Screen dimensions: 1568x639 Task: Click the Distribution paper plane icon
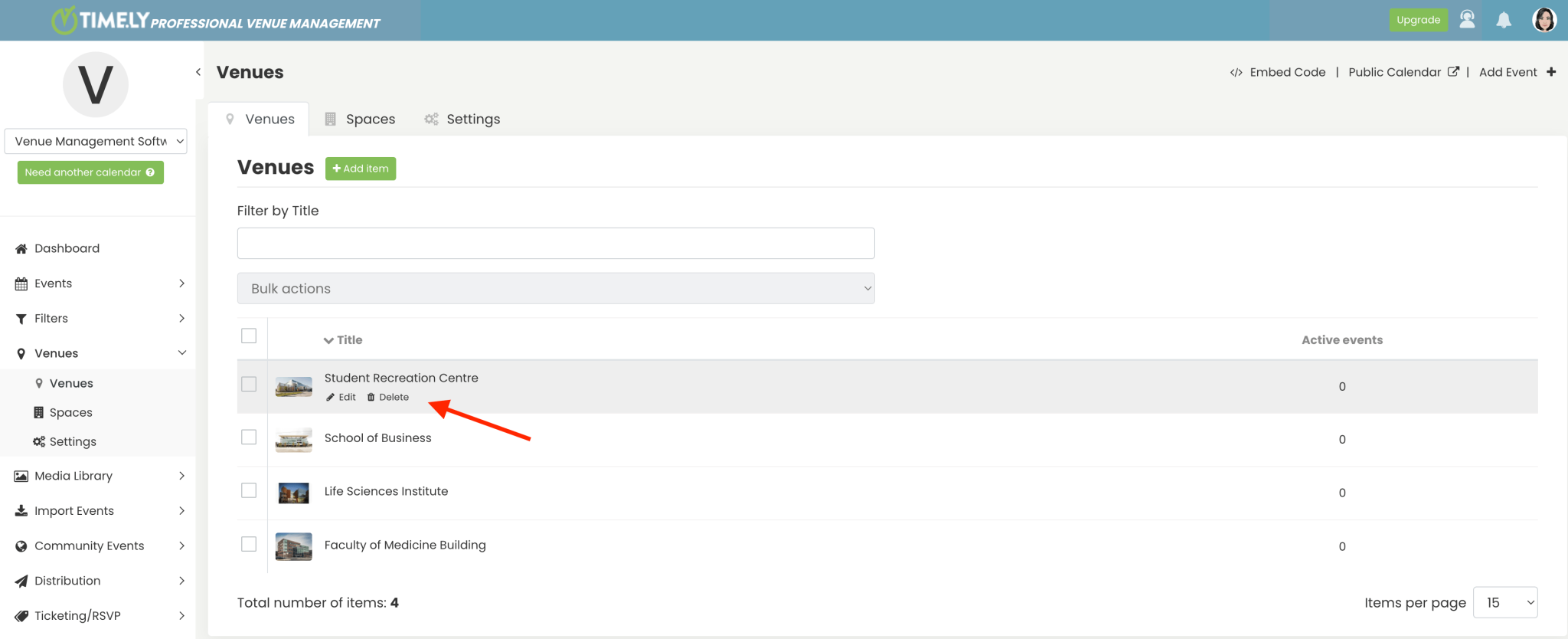coord(21,582)
